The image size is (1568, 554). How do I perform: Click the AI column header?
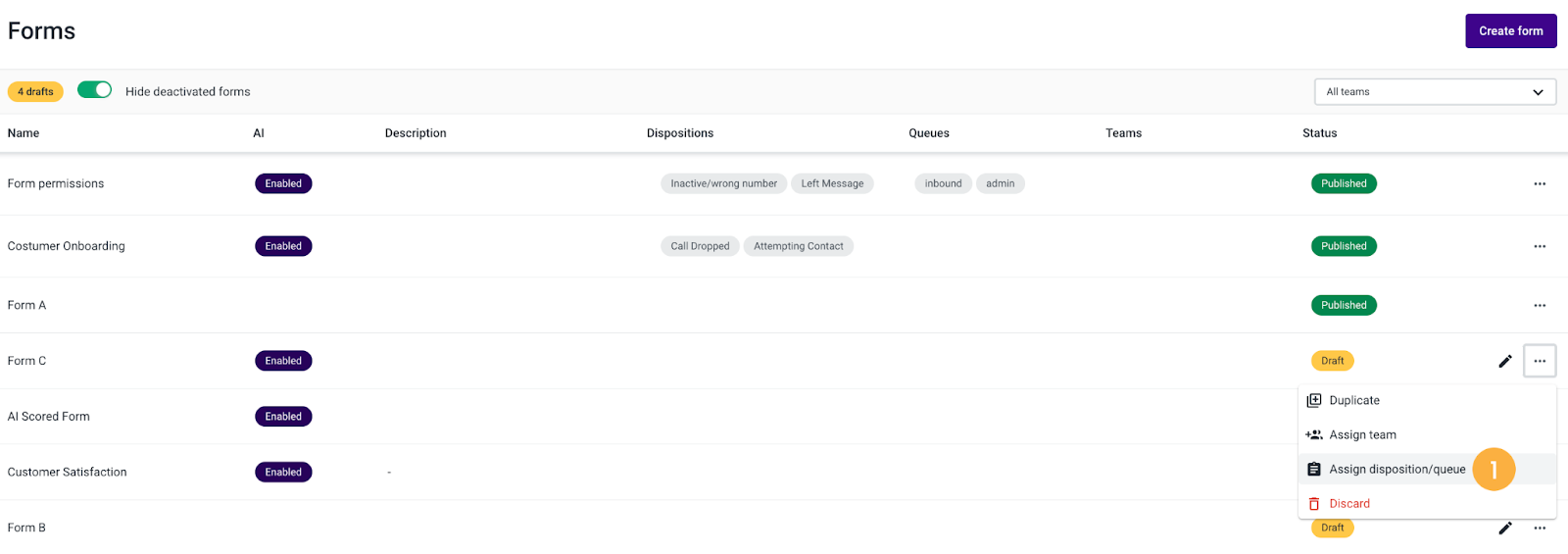pyautogui.click(x=259, y=133)
